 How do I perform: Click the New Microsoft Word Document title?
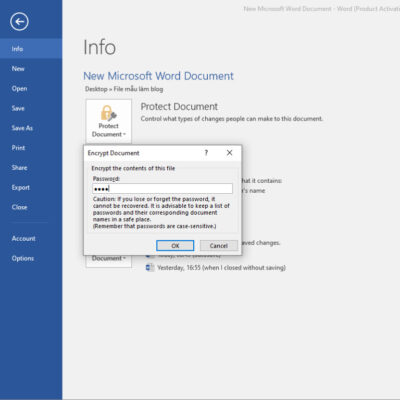pyautogui.click(x=158, y=76)
